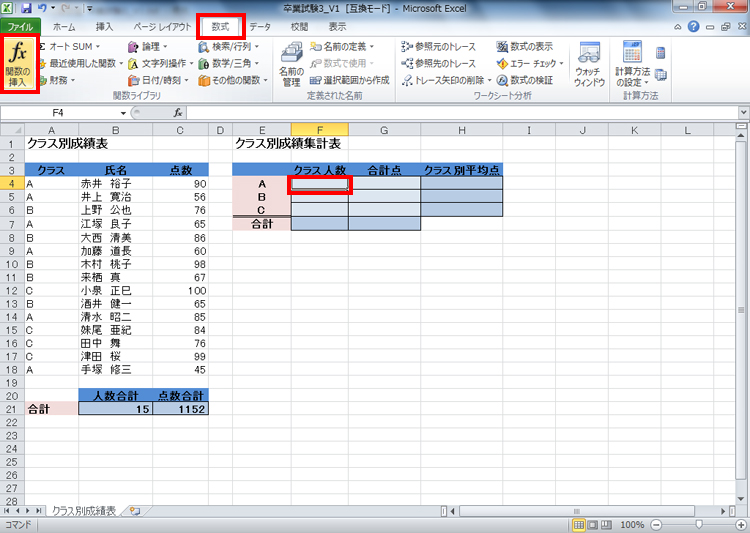The width and height of the screenshot is (750, 533).
Task: Click the Calculate Sheet icon
Action: click(661, 75)
